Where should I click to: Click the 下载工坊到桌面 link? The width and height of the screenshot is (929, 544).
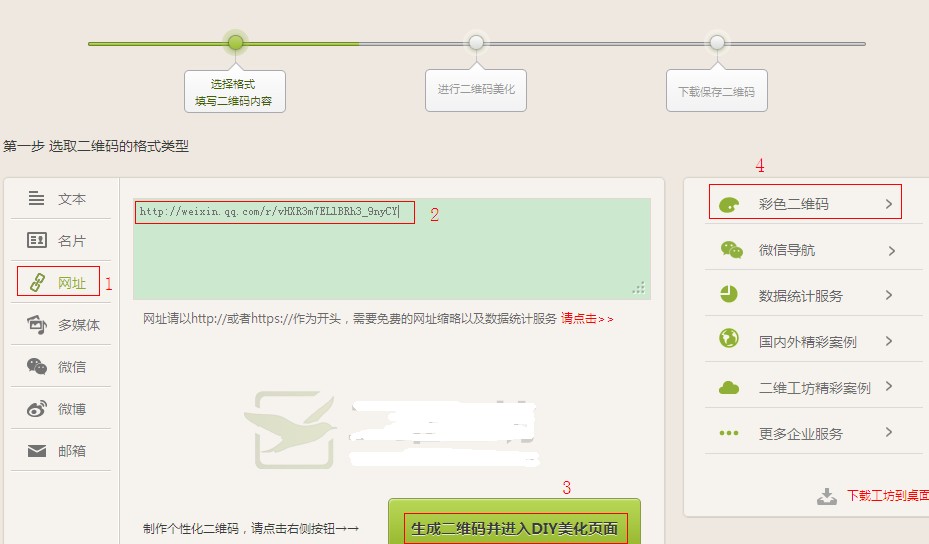point(888,495)
